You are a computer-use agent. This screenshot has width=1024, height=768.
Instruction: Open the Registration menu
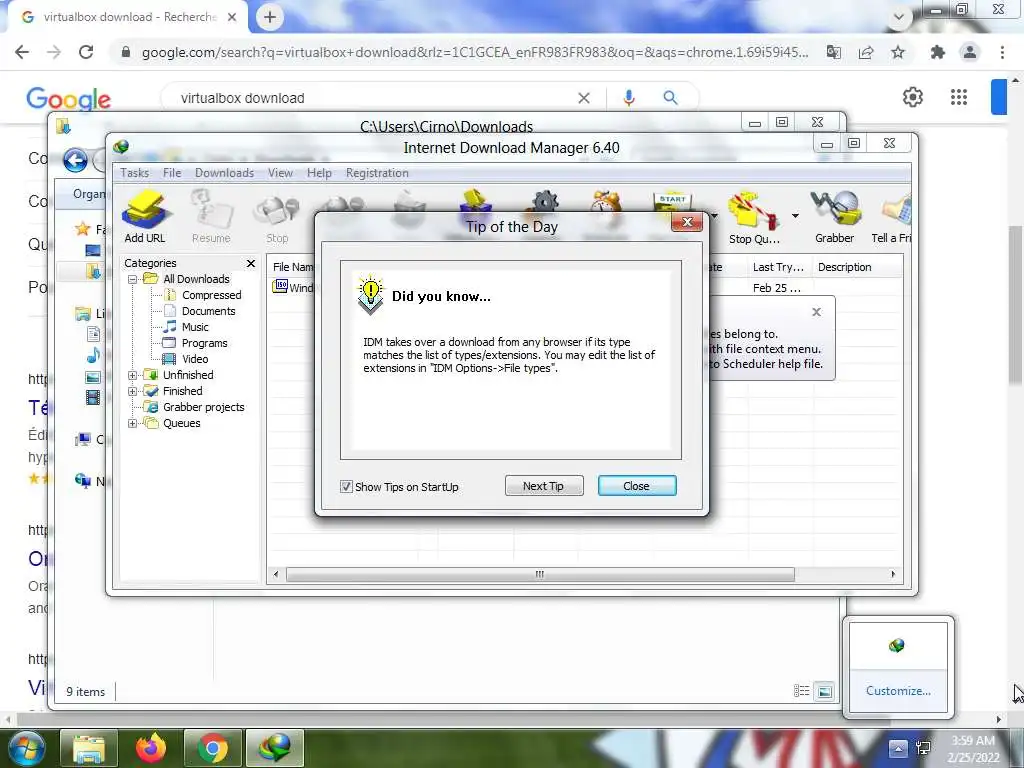tap(377, 173)
